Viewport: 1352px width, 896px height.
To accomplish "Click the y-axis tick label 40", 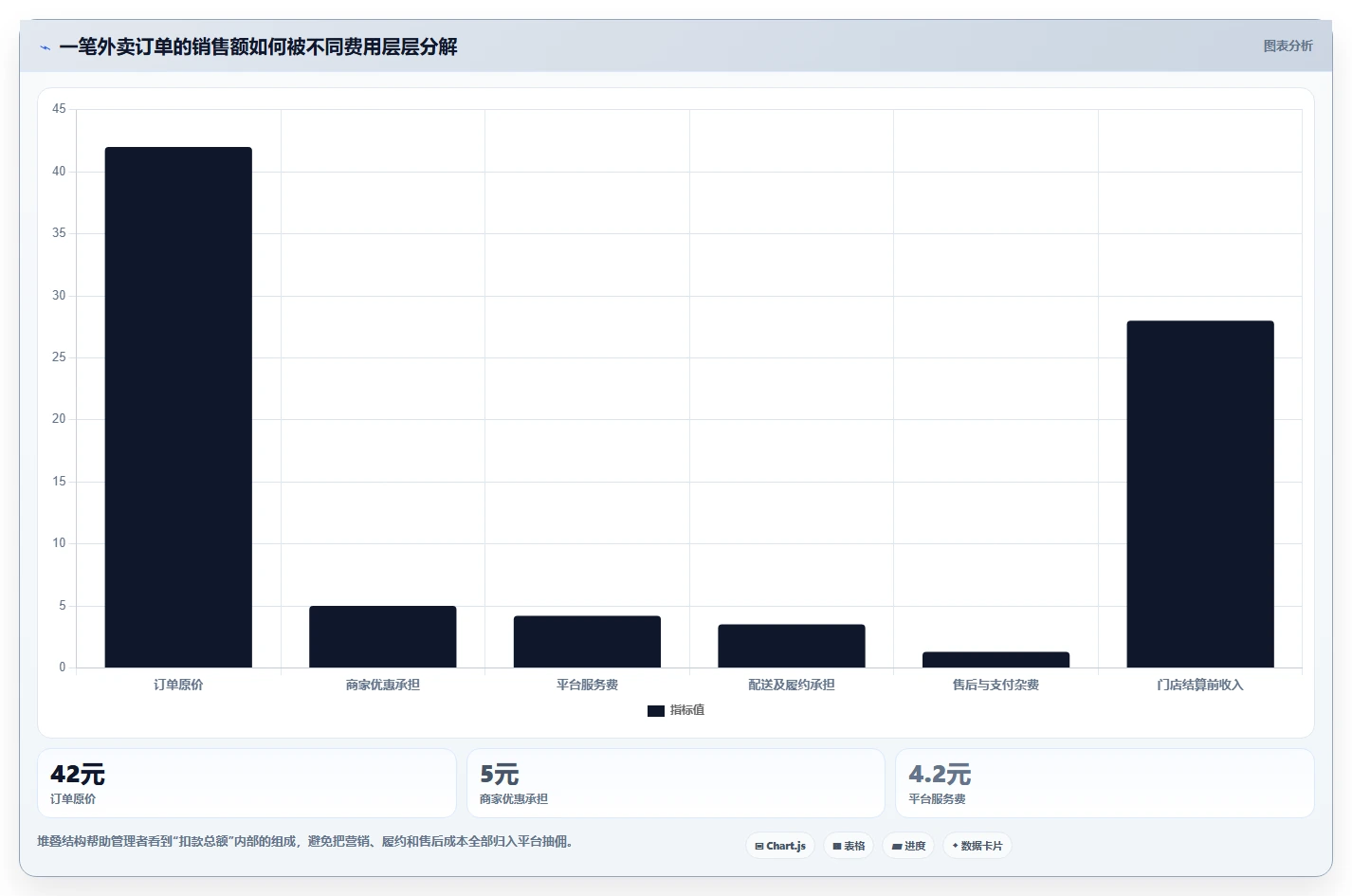I will pyautogui.click(x=59, y=172).
